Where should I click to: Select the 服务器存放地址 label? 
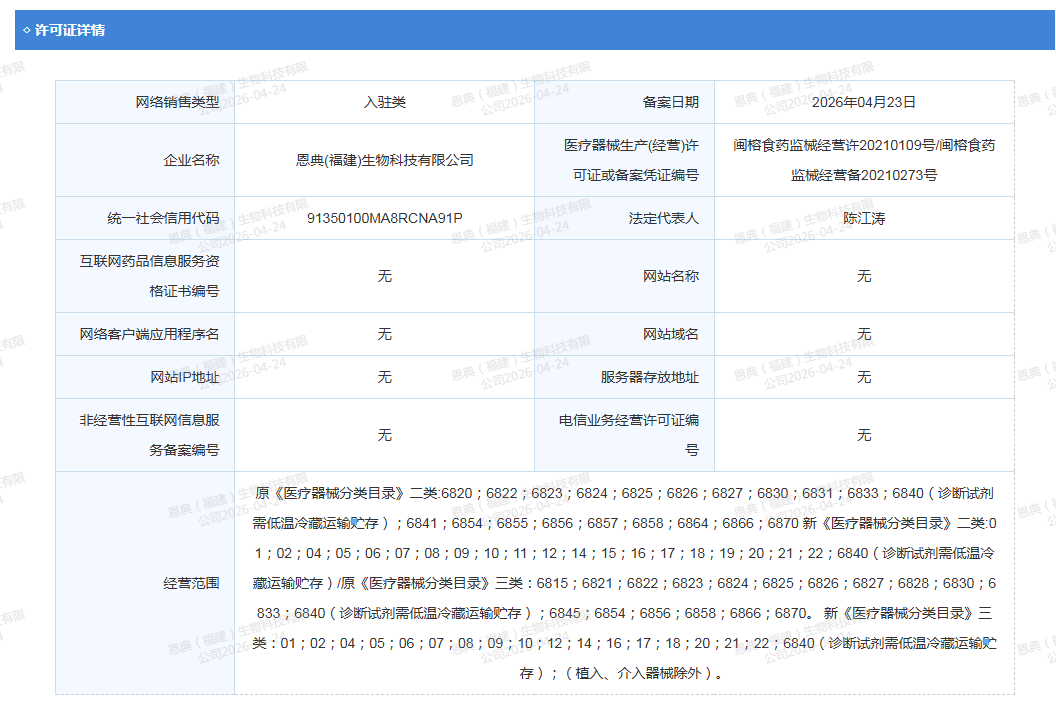tap(649, 377)
